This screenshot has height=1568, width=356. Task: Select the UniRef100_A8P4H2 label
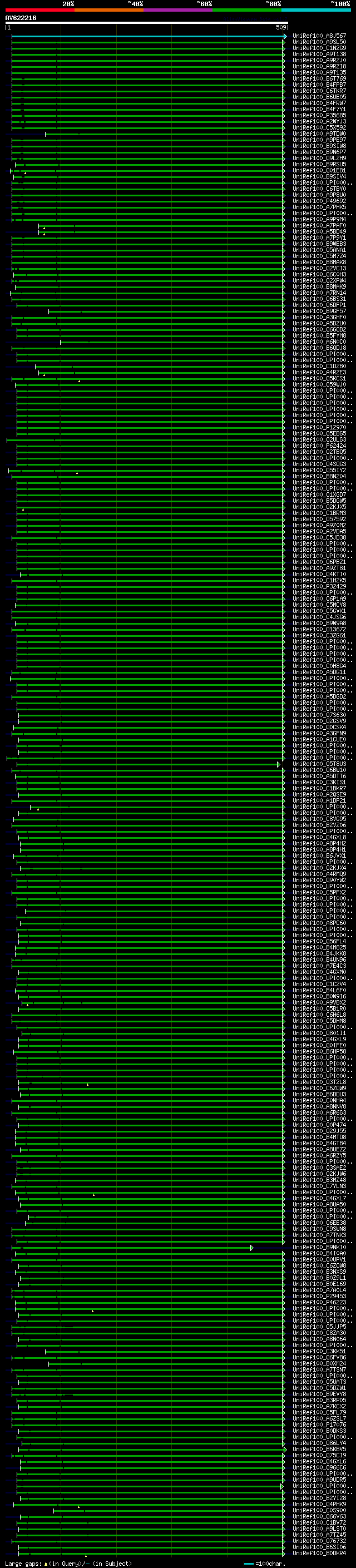tap(319, 844)
